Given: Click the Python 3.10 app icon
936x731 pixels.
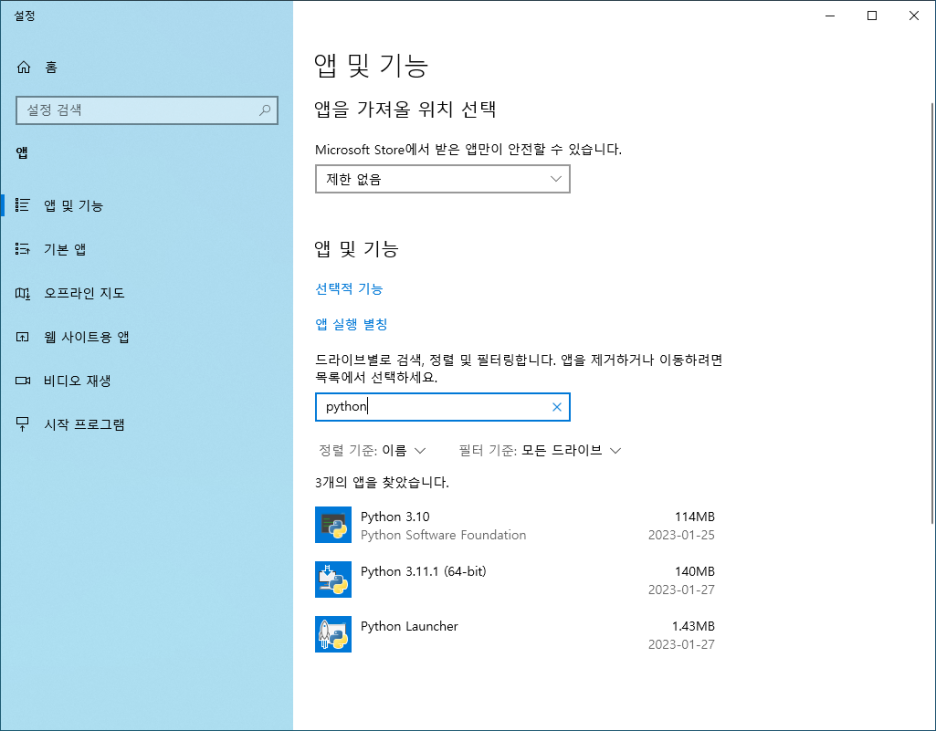Looking at the screenshot, I should coord(333,525).
